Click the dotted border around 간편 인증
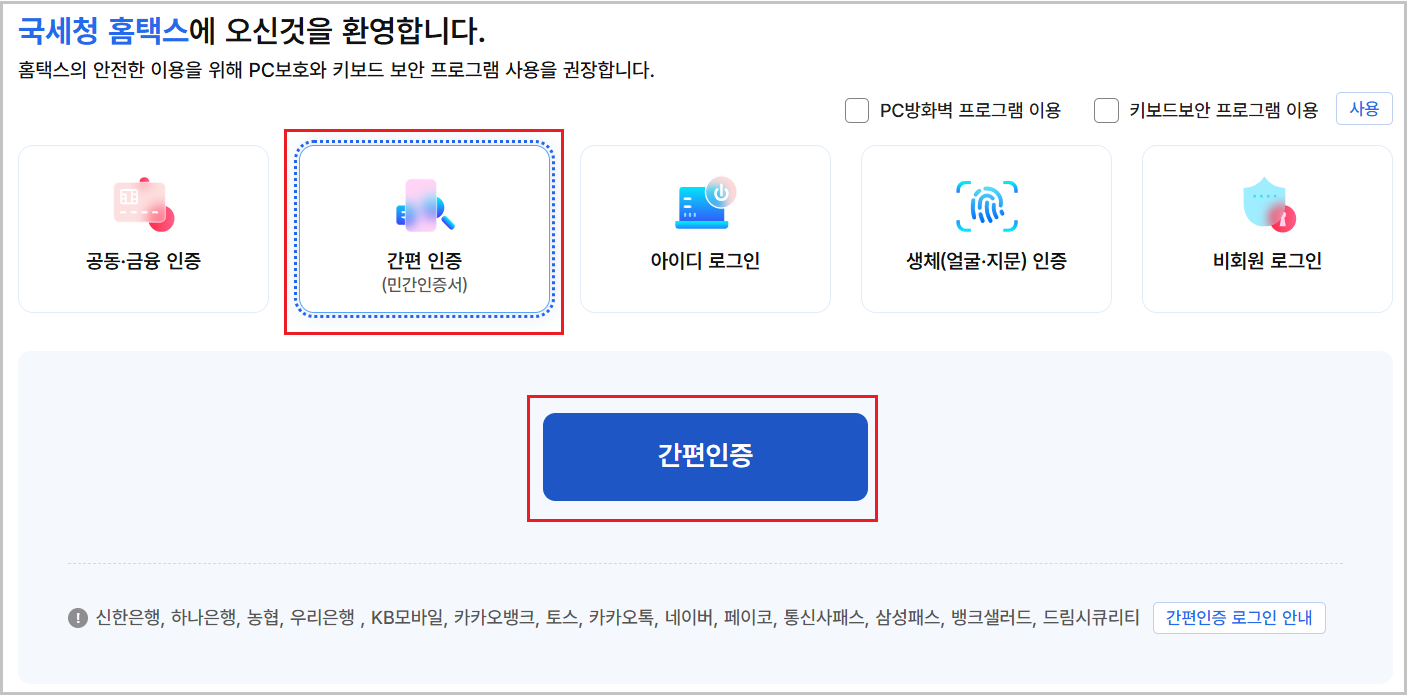The height and width of the screenshot is (695, 1408). pos(424,141)
